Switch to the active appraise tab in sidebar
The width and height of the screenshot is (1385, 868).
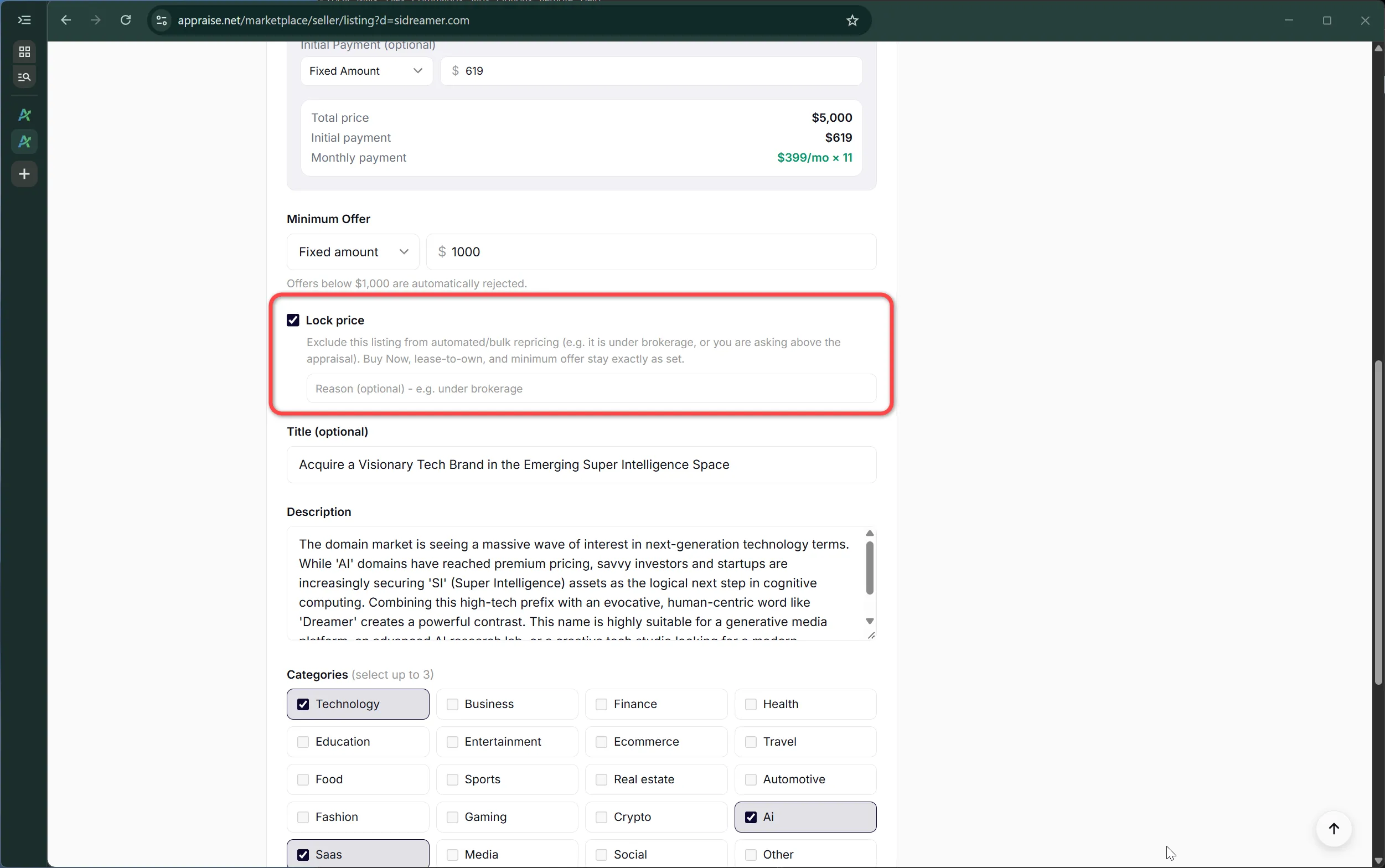24,142
